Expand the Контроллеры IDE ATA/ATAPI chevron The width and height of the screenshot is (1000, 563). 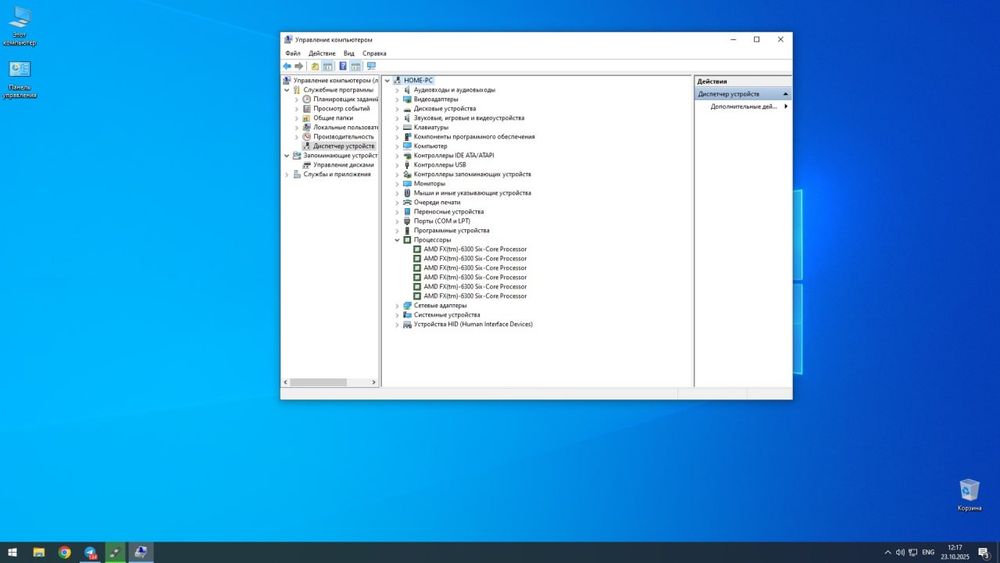coord(397,156)
